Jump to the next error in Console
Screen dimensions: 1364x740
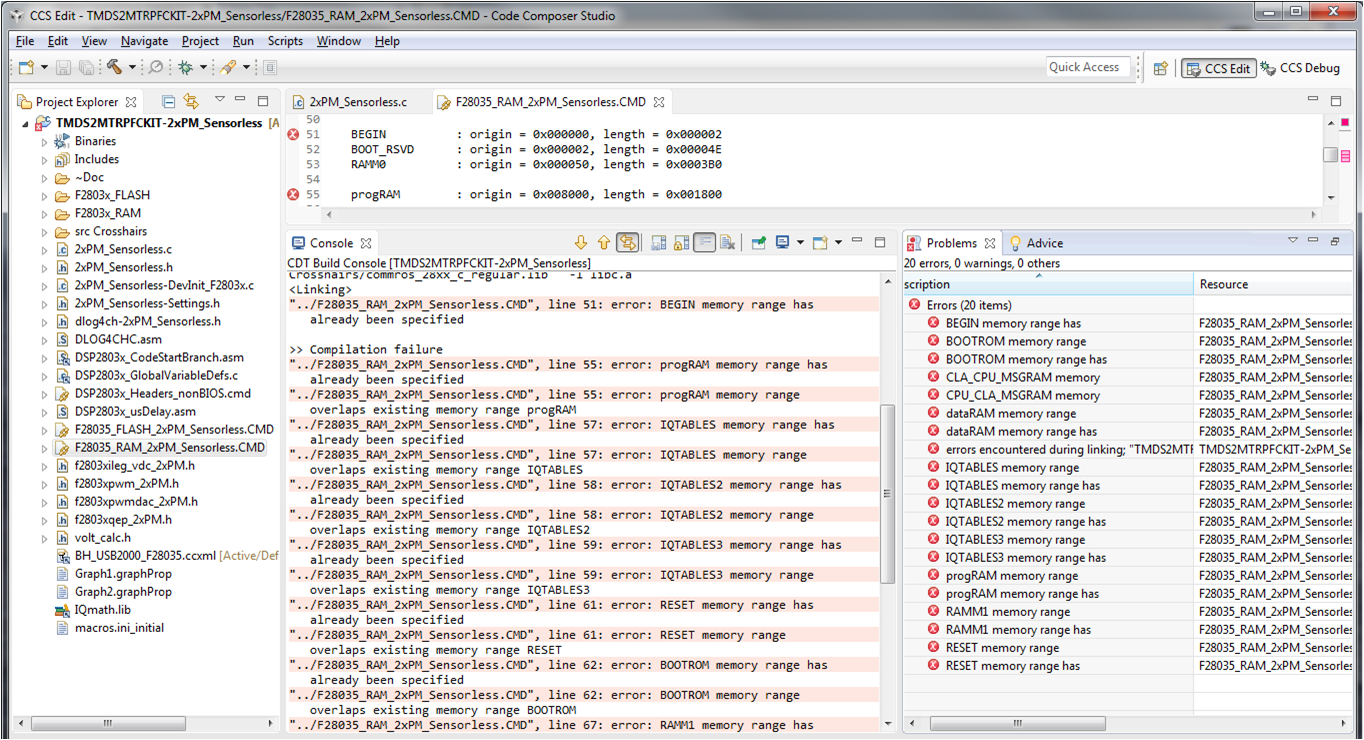tap(582, 242)
